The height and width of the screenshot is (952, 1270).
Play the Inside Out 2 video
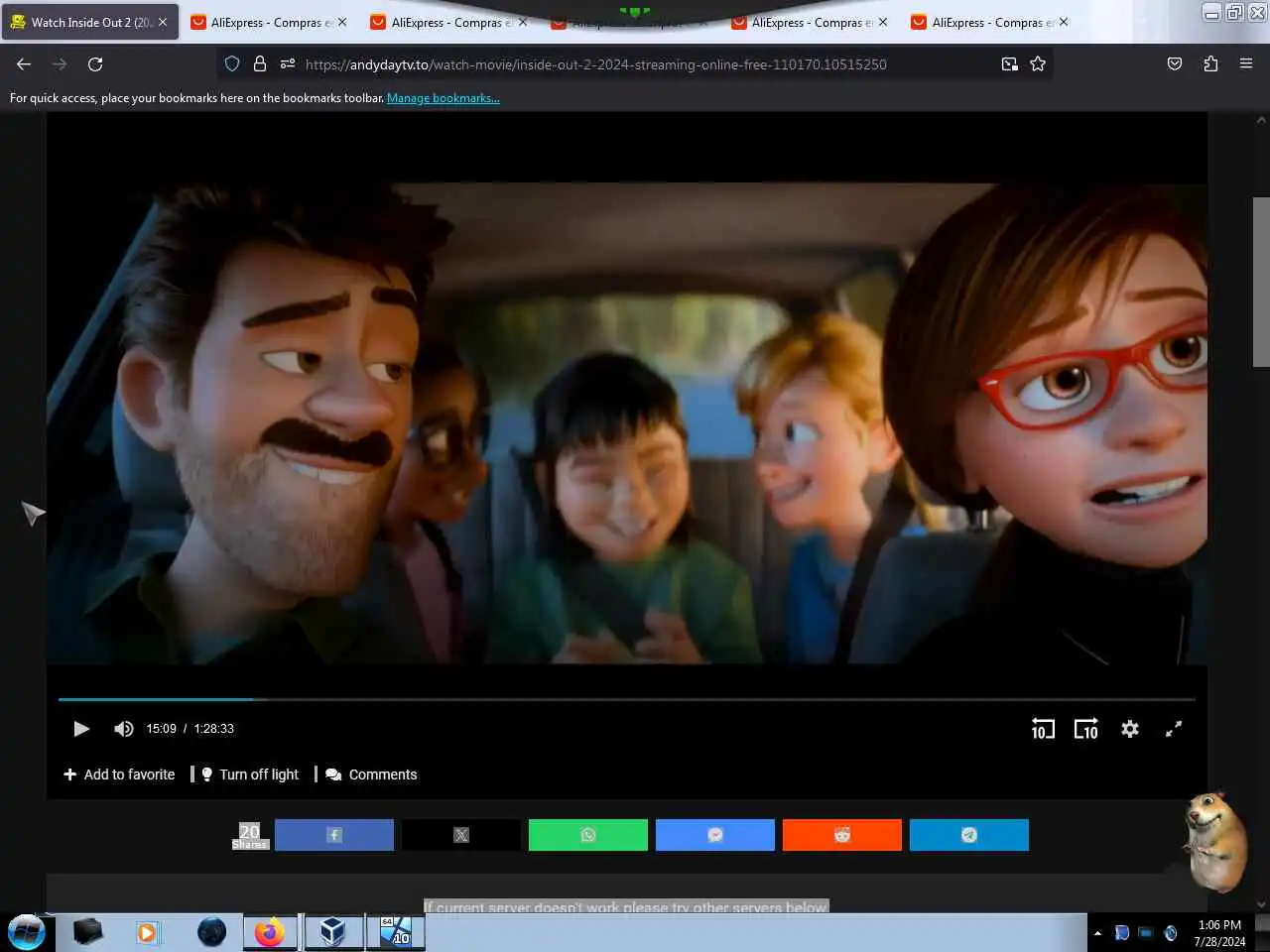(x=81, y=729)
